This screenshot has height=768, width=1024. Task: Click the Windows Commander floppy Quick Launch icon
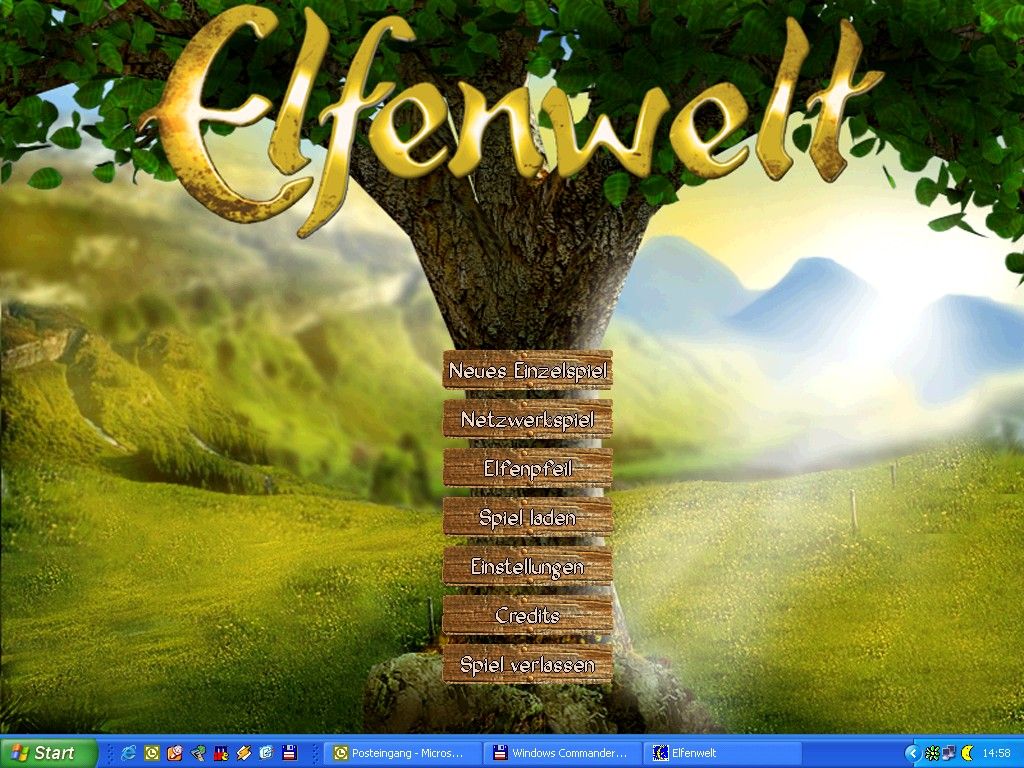tap(289, 753)
